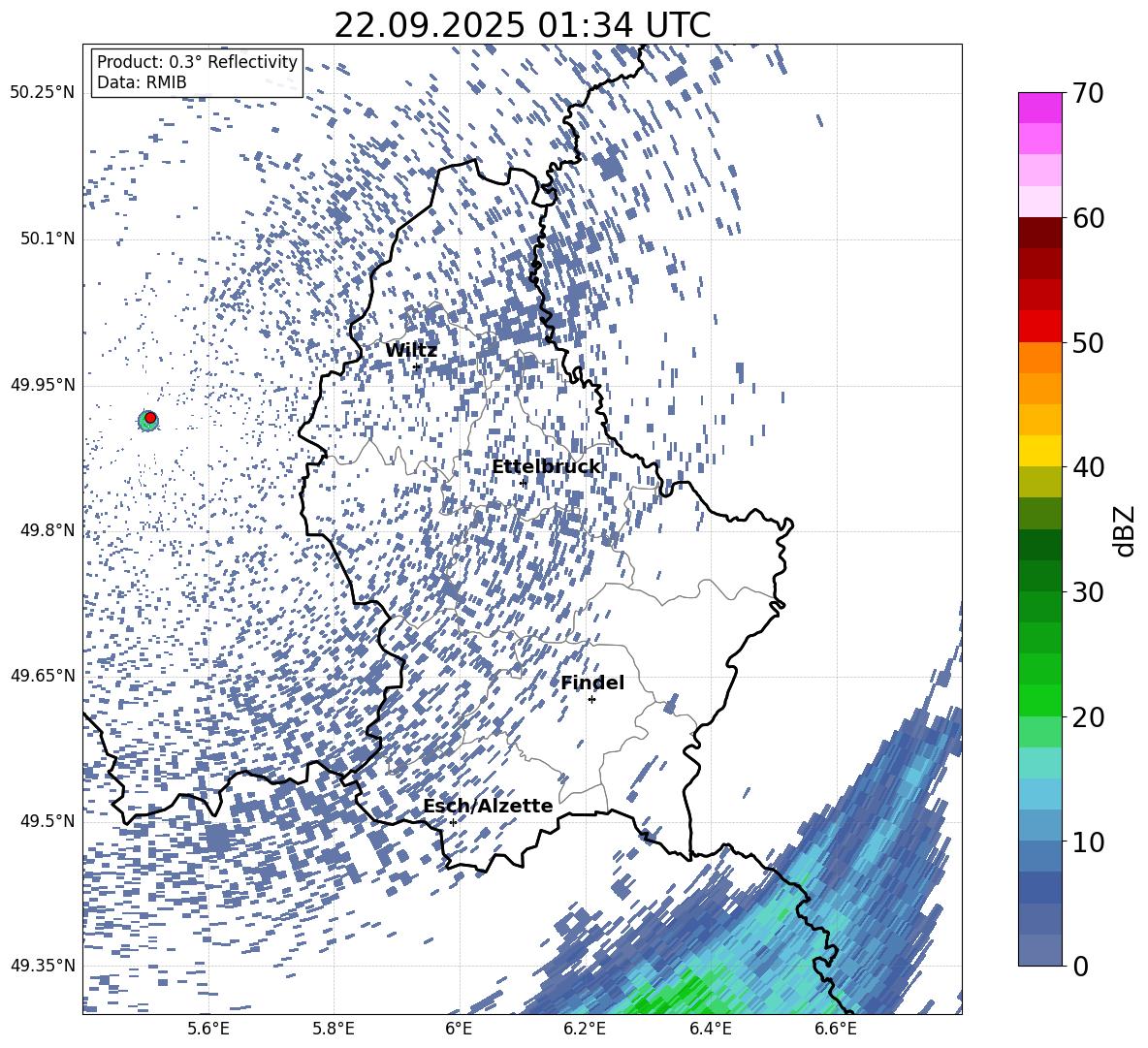
Task: Click the 49.95°N latitude label
Action: click(x=43, y=385)
